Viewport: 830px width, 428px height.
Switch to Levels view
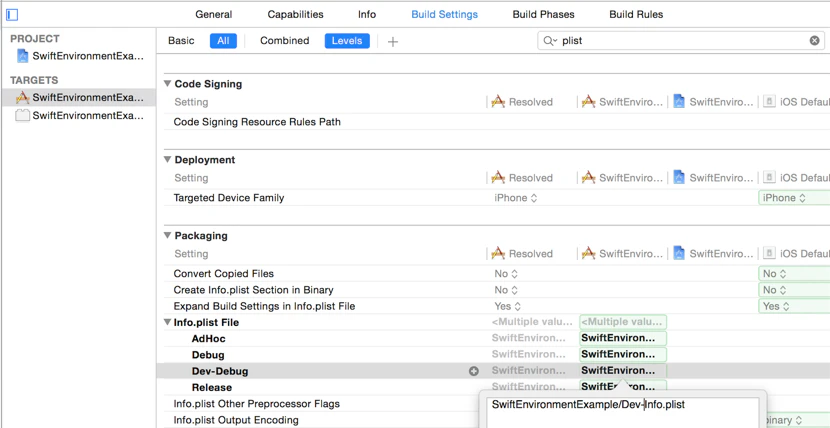pyautogui.click(x=347, y=41)
